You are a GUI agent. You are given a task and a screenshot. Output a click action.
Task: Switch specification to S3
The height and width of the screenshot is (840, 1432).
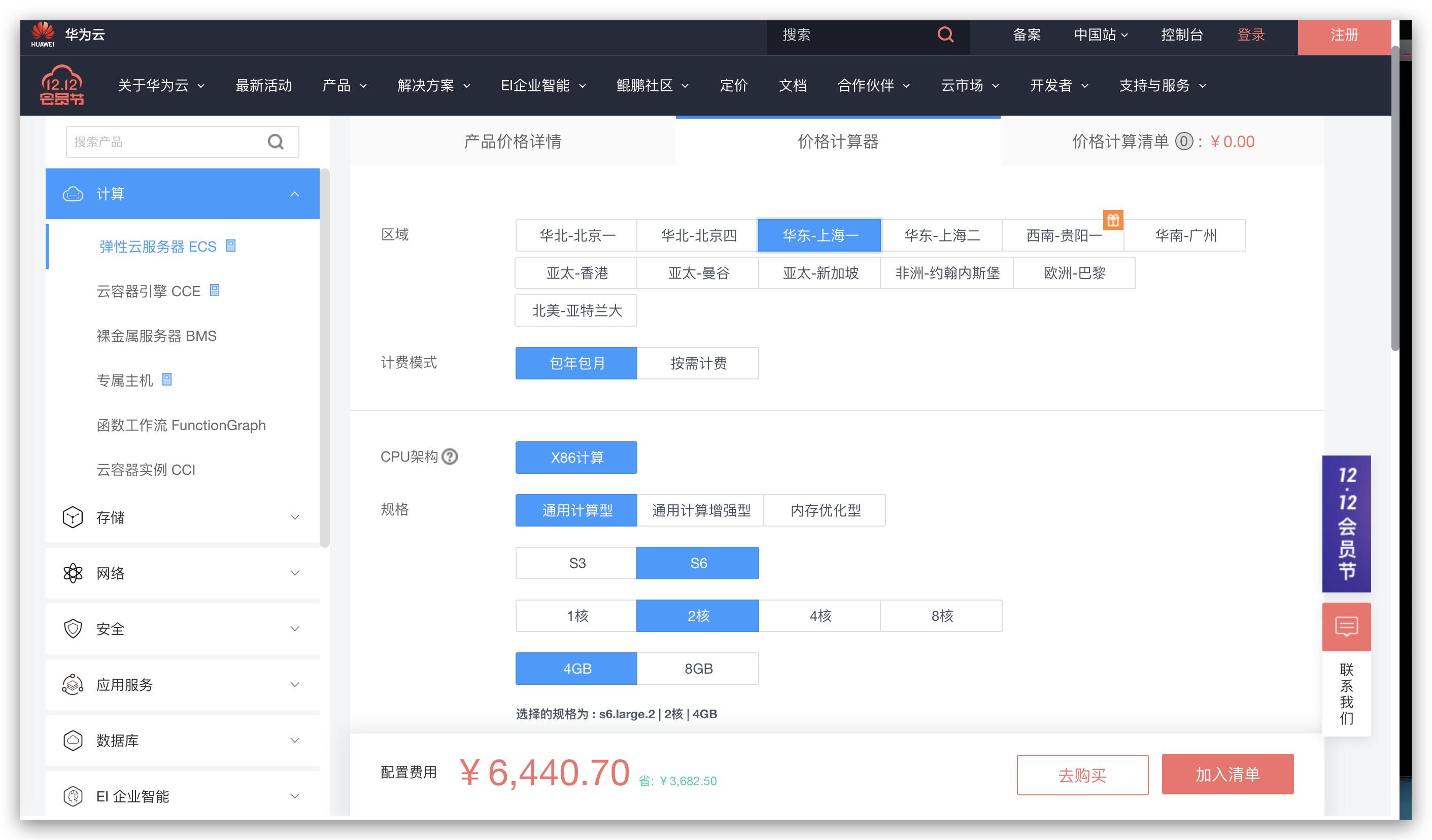tap(575, 563)
